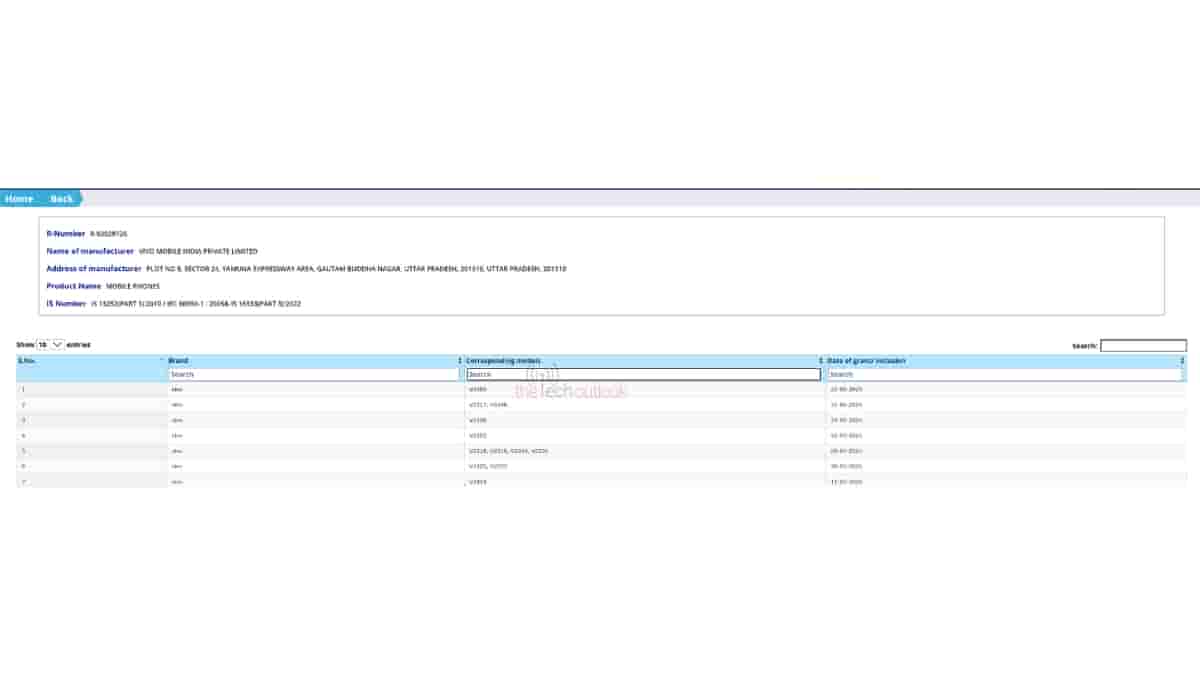Open the Home tab
The height and width of the screenshot is (675, 1200).
tap(19, 199)
